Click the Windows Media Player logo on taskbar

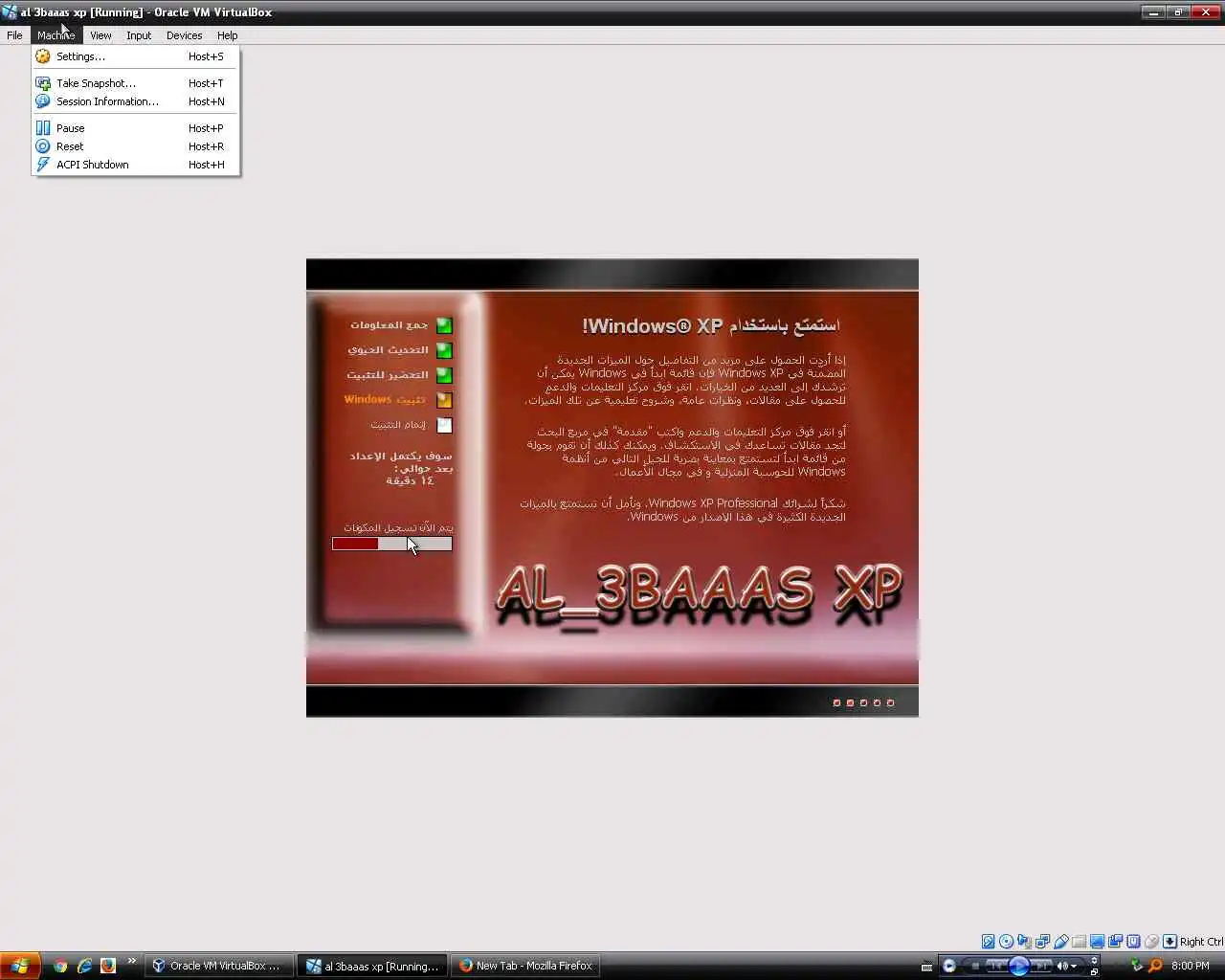click(x=949, y=966)
